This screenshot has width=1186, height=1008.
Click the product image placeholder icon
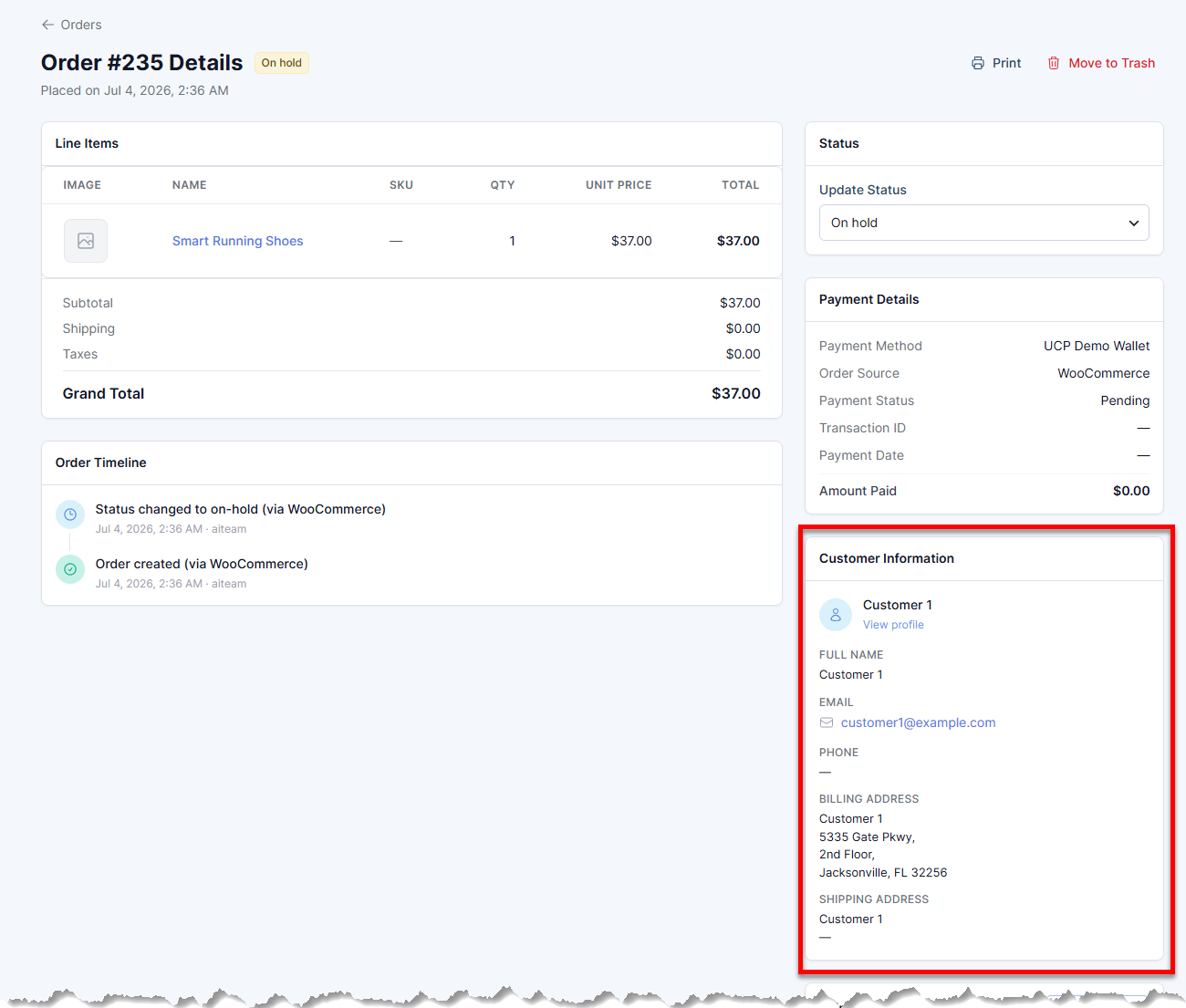coord(86,241)
